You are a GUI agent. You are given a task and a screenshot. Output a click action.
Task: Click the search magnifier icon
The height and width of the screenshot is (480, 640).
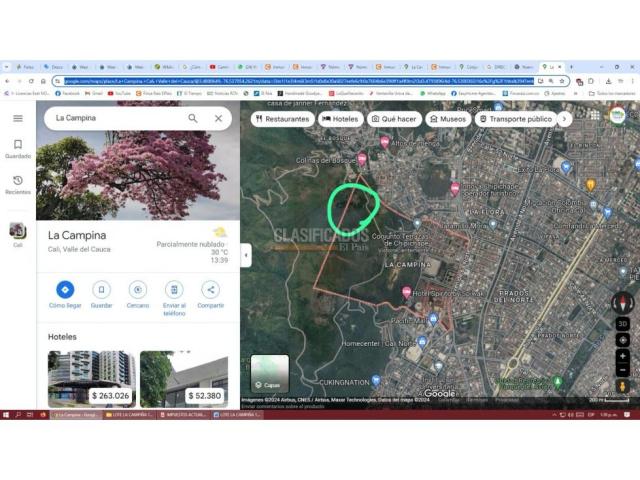click(193, 118)
